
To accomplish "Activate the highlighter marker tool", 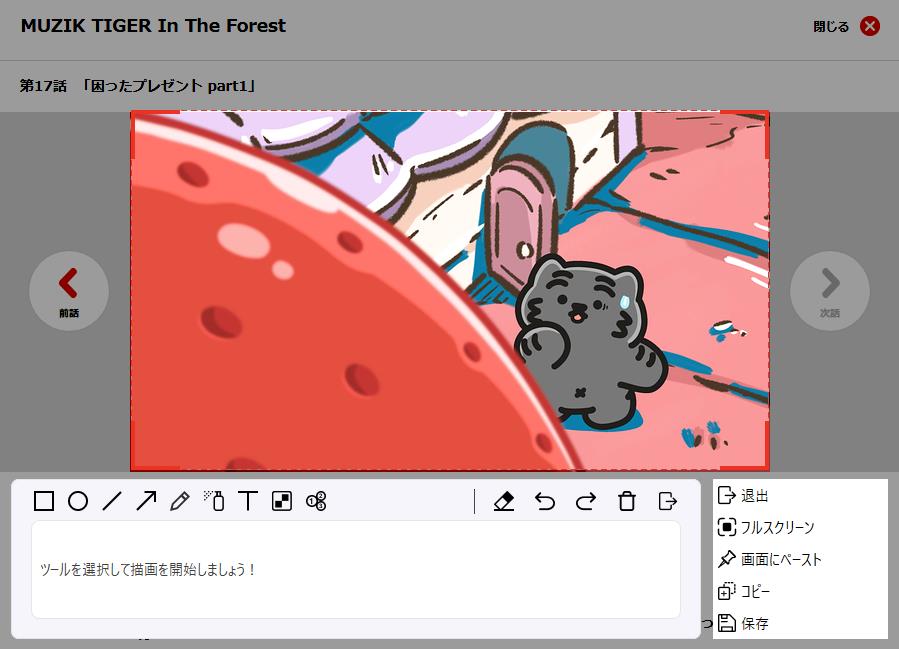I will pos(214,501).
